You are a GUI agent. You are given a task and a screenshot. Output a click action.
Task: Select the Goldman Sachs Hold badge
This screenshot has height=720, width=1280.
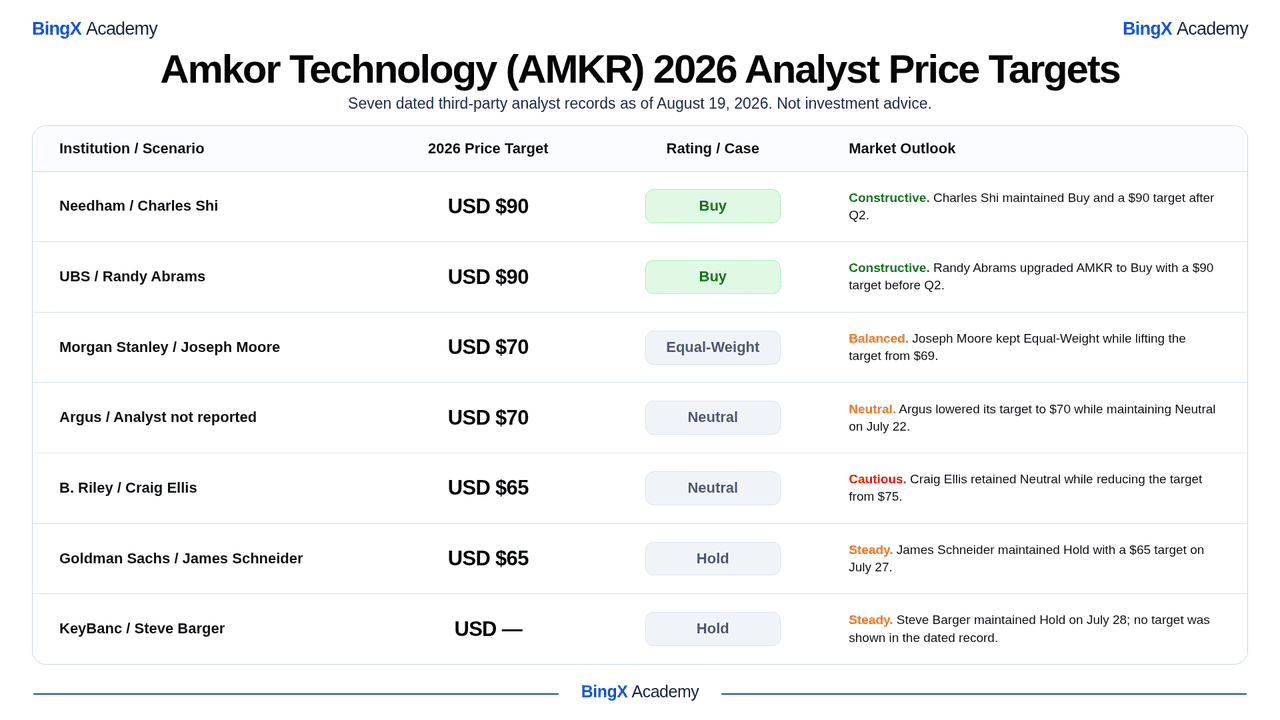point(713,559)
